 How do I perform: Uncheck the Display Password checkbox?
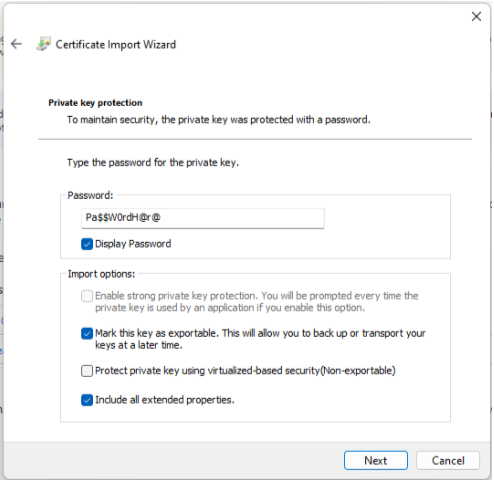coord(87,244)
